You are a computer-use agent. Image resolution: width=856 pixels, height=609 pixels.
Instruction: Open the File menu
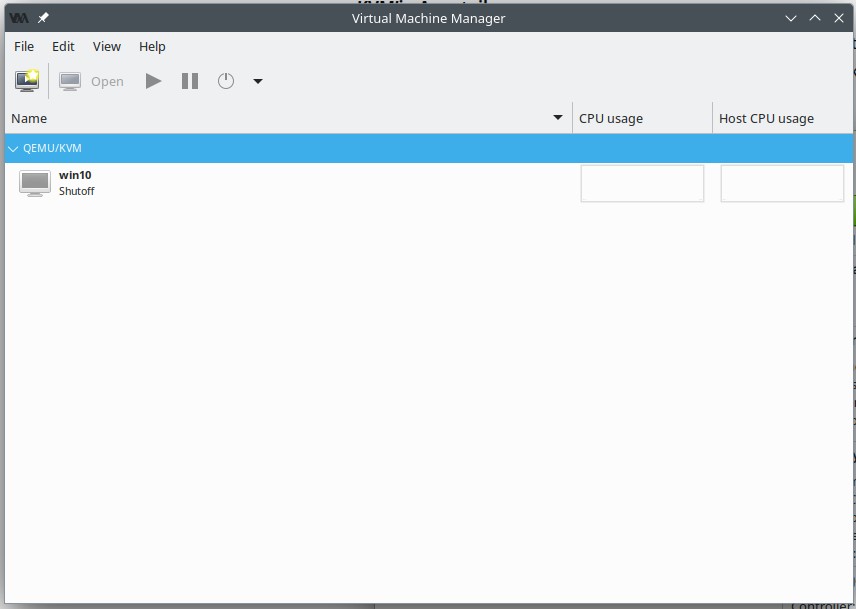24,46
